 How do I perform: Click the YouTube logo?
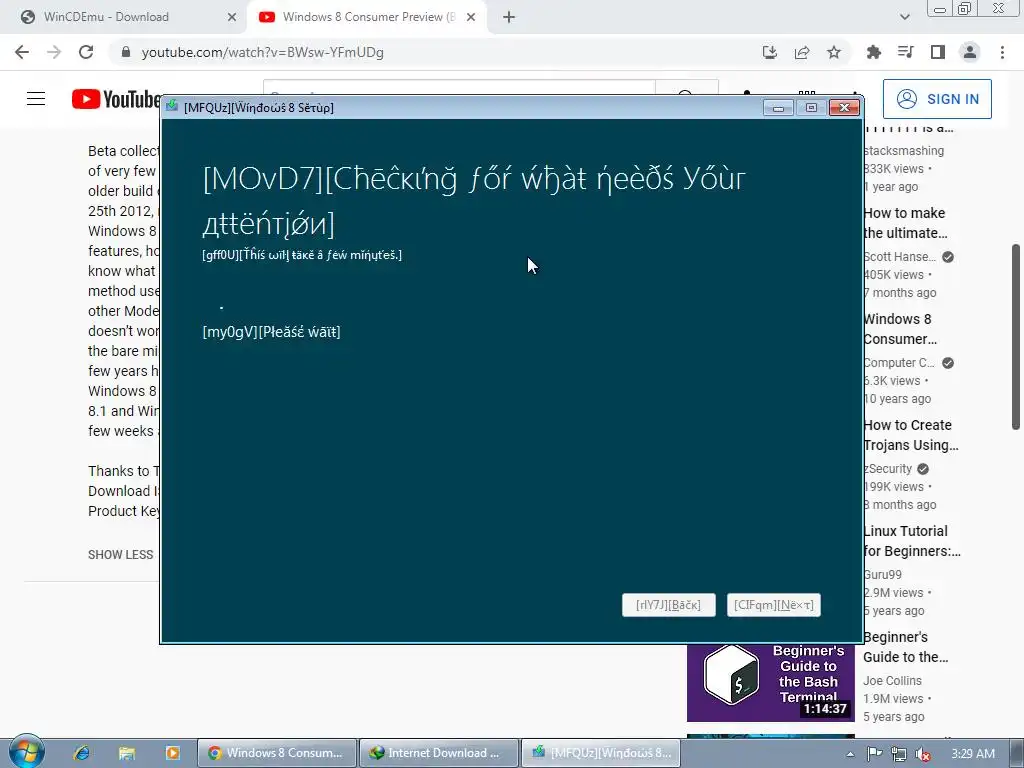tap(116, 99)
